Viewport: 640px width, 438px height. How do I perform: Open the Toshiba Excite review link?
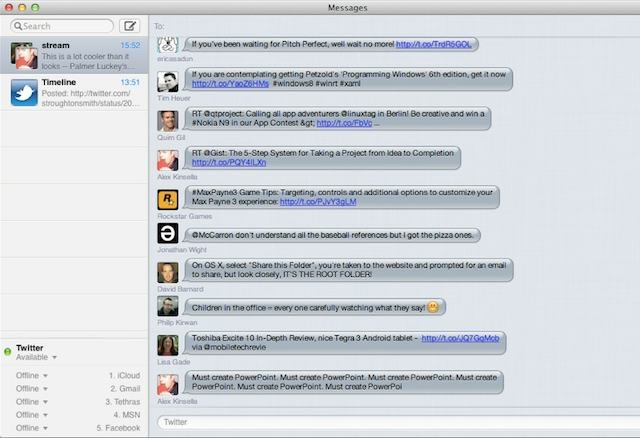click(460, 338)
